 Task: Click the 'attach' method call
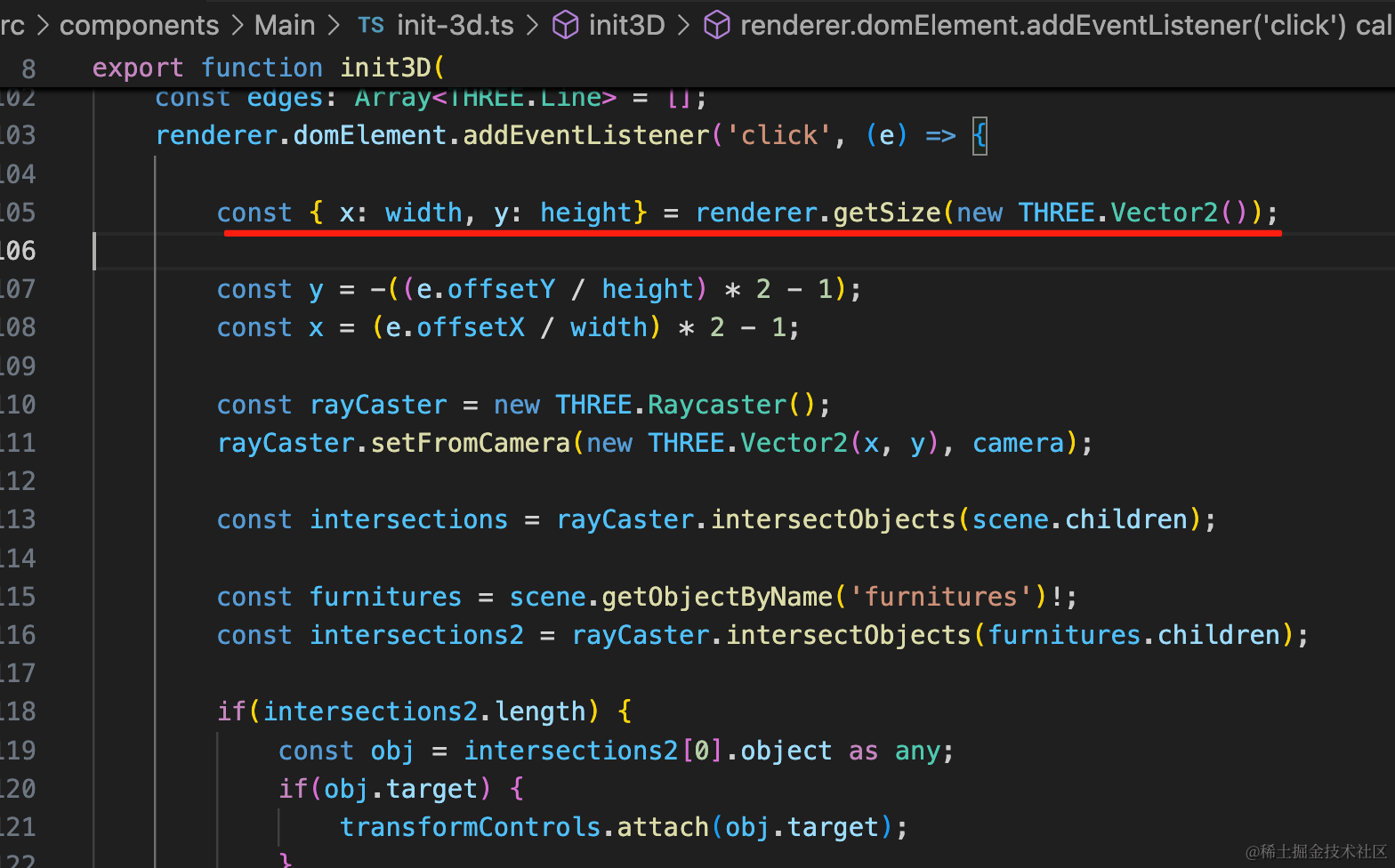click(x=664, y=827)
